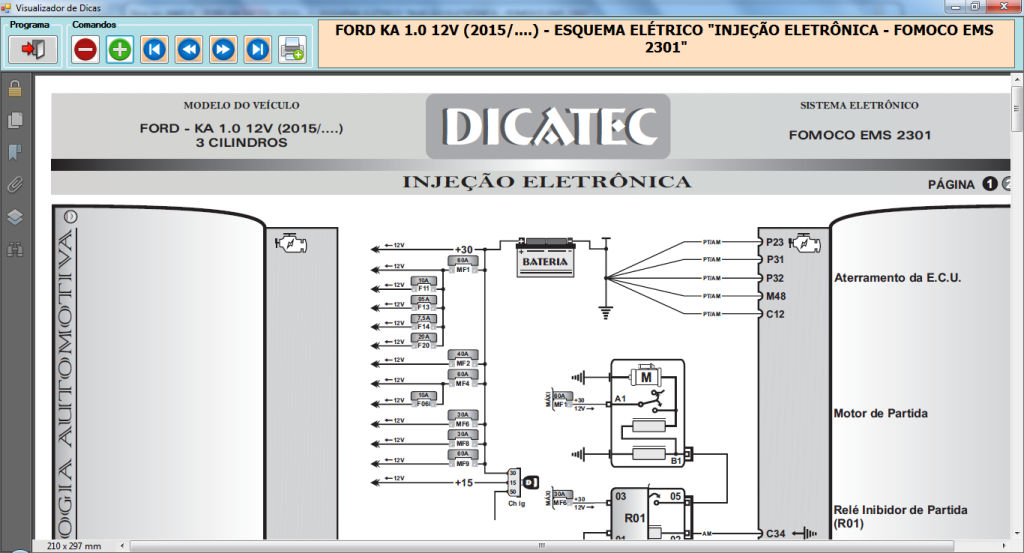The width and height of the screenshot is (1024, 553).
Task: Click scroll left arrow at bottom
Action: 122,545
